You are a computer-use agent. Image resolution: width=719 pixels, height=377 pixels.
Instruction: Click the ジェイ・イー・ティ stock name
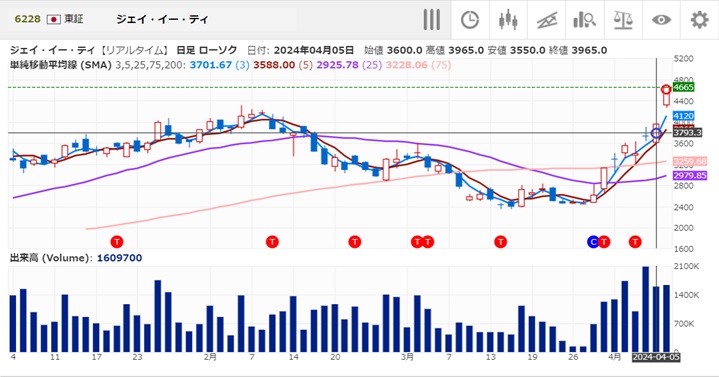tap(161, 19)
